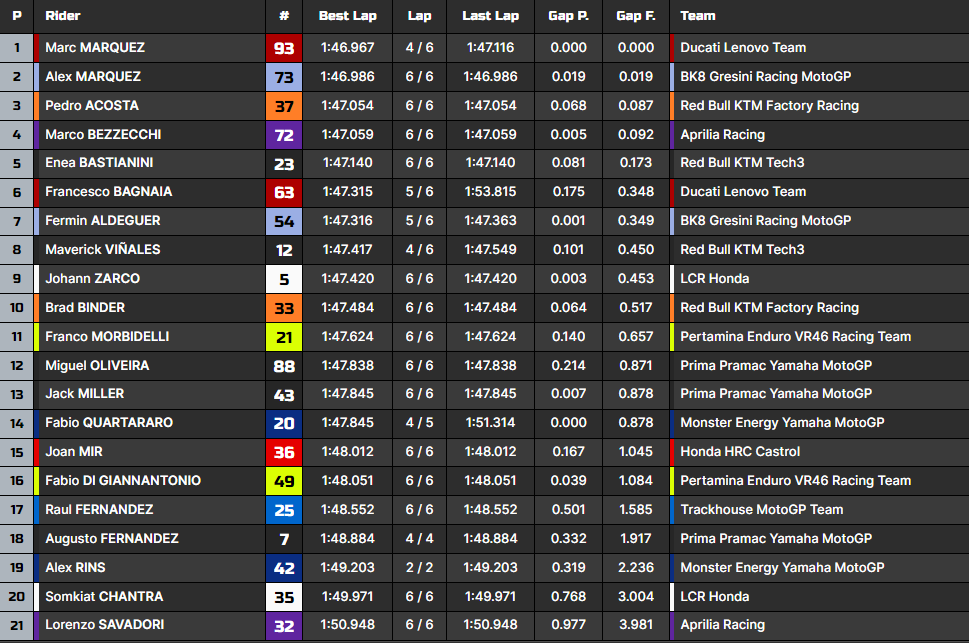The height and width of the screenshot is (643, 969).
Task: Select Pedro Acosta's orange number 37 badge
Action: [284, 106]
